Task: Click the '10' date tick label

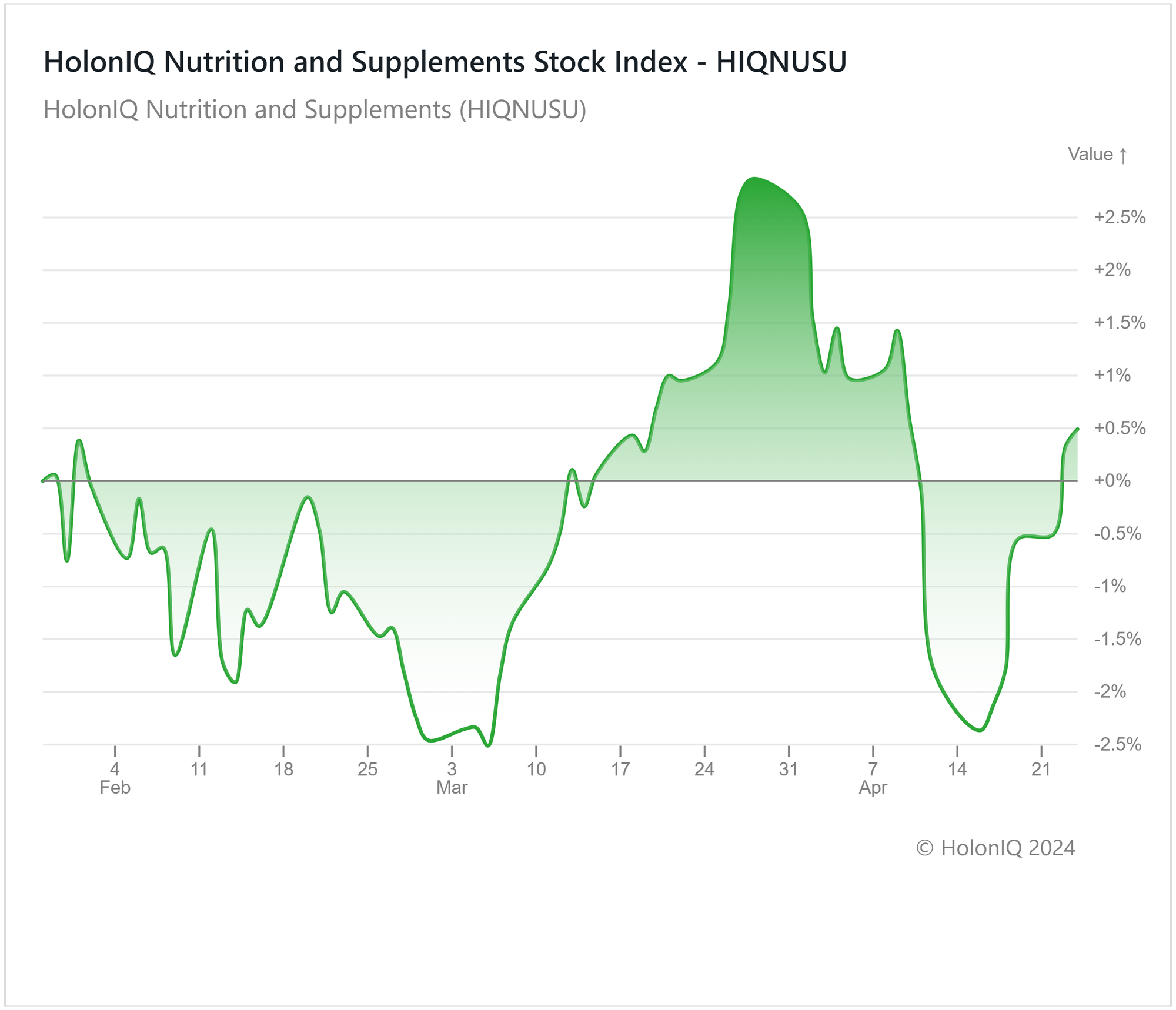Action: tap(536, 769)
